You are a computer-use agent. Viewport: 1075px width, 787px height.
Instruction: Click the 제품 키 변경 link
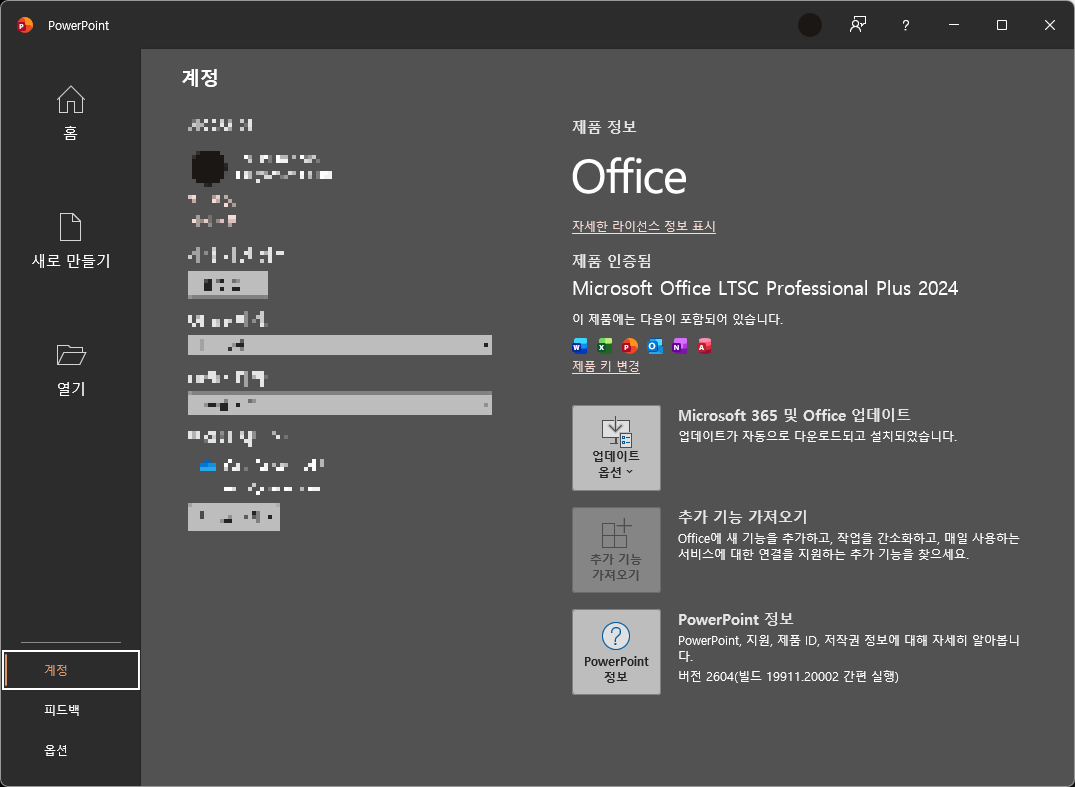pyautogui.click(x=606, y=366)
